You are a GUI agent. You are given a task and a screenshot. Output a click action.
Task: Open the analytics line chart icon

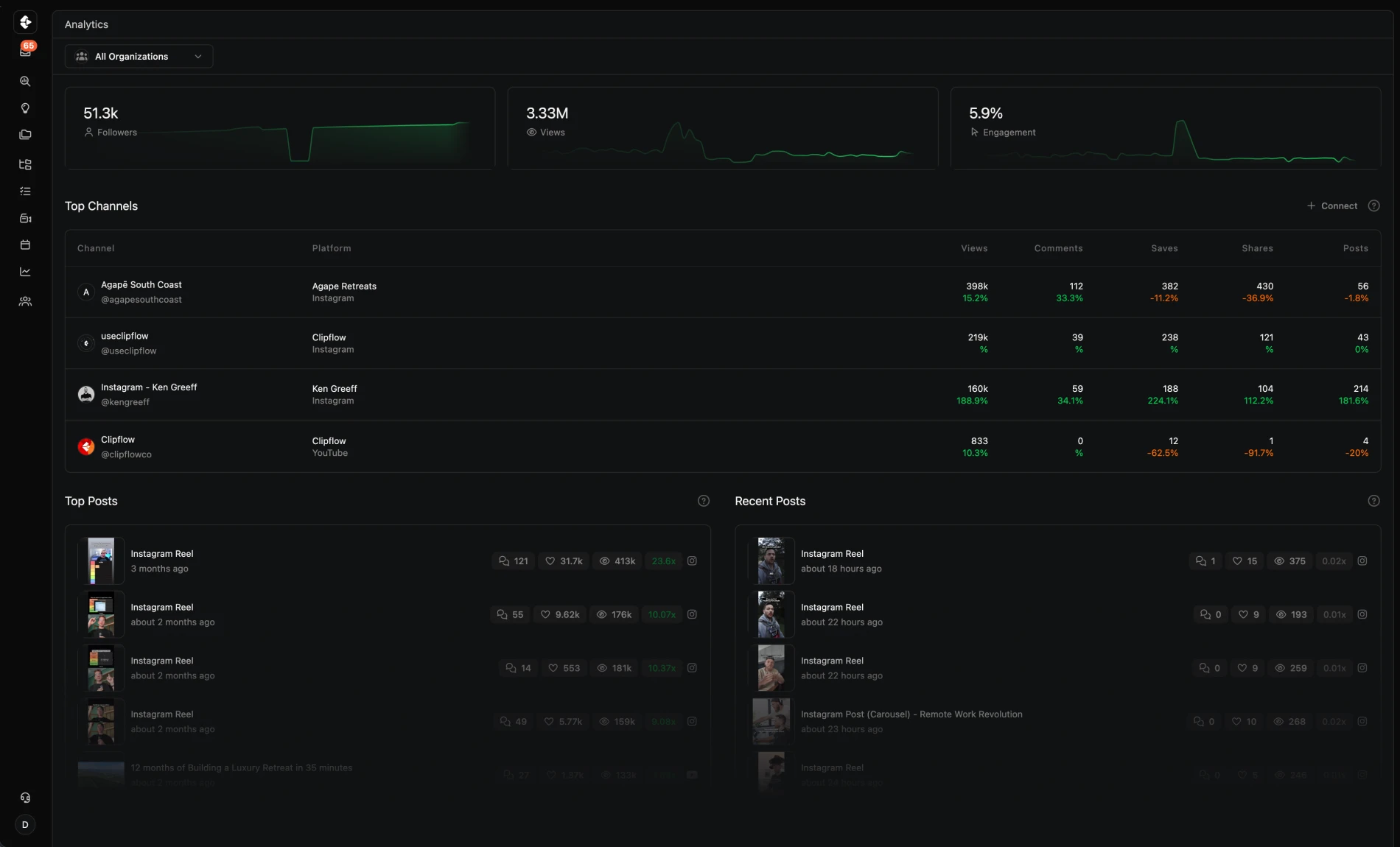(25, 272)
